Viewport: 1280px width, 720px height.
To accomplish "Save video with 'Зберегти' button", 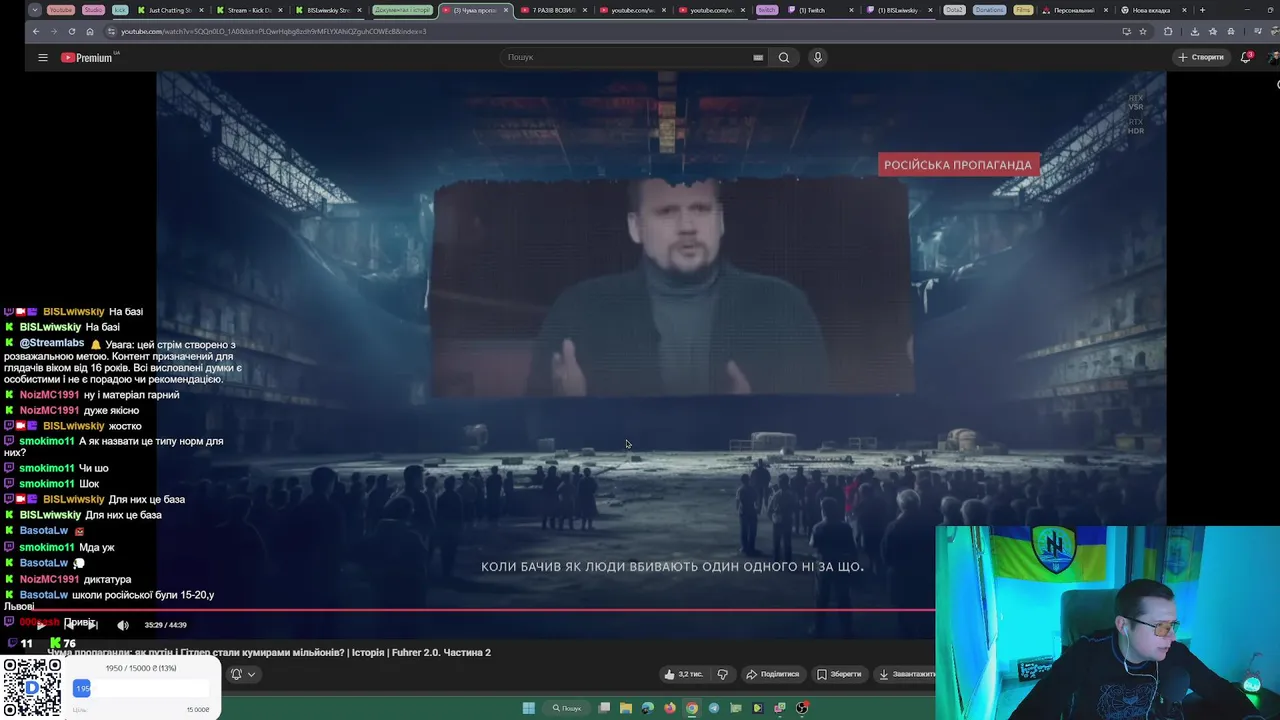I will coord(839,674).
